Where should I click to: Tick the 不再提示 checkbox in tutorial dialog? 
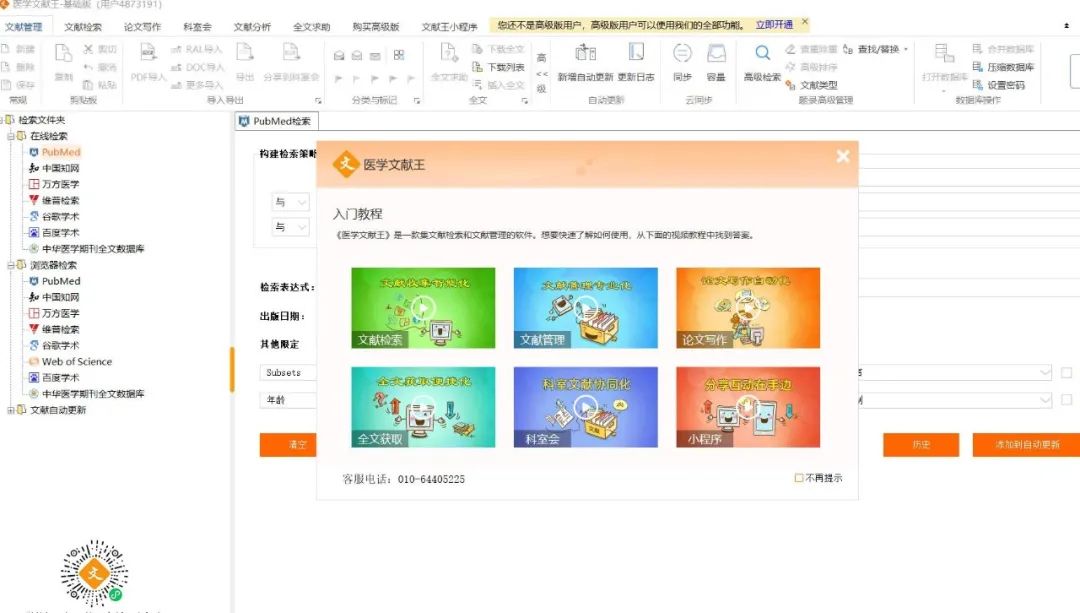point(799,478)
